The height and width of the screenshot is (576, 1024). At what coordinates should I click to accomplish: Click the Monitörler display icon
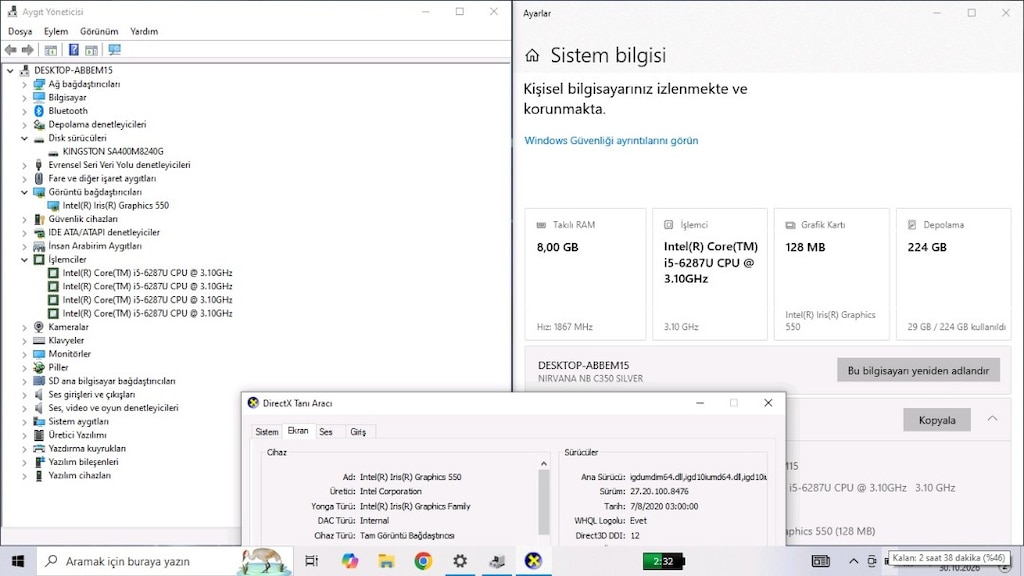tap(39, 354)
